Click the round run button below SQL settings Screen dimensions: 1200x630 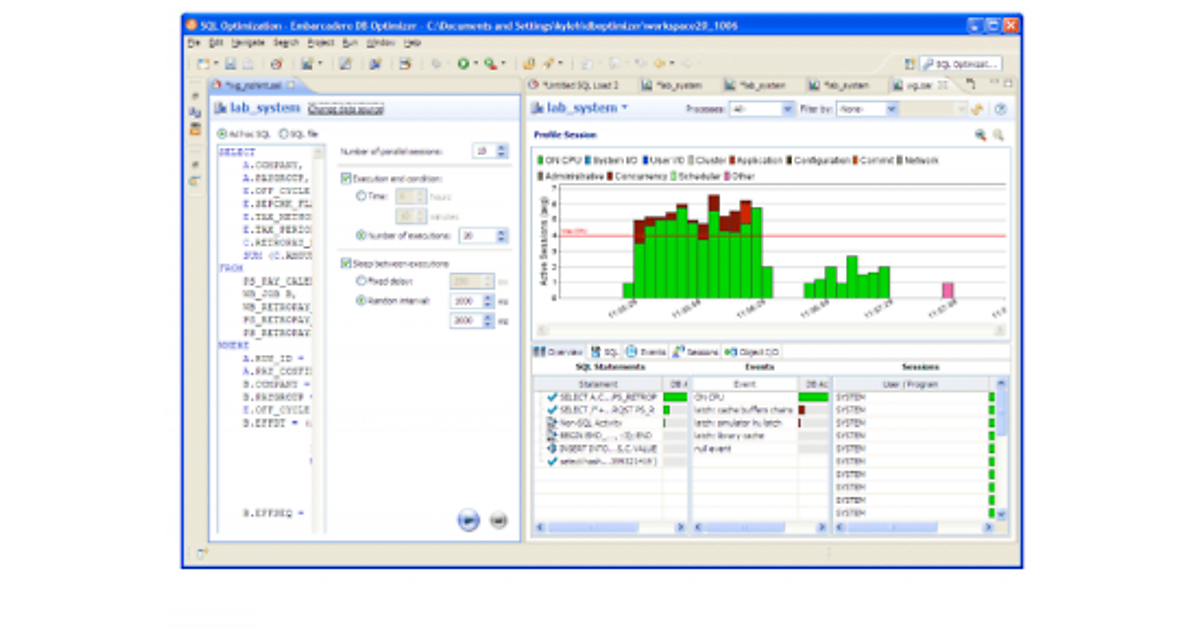coord(468,519)
